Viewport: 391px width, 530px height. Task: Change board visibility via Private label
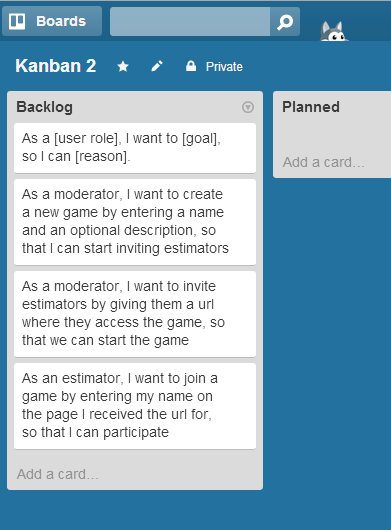(x=224, y=67)
